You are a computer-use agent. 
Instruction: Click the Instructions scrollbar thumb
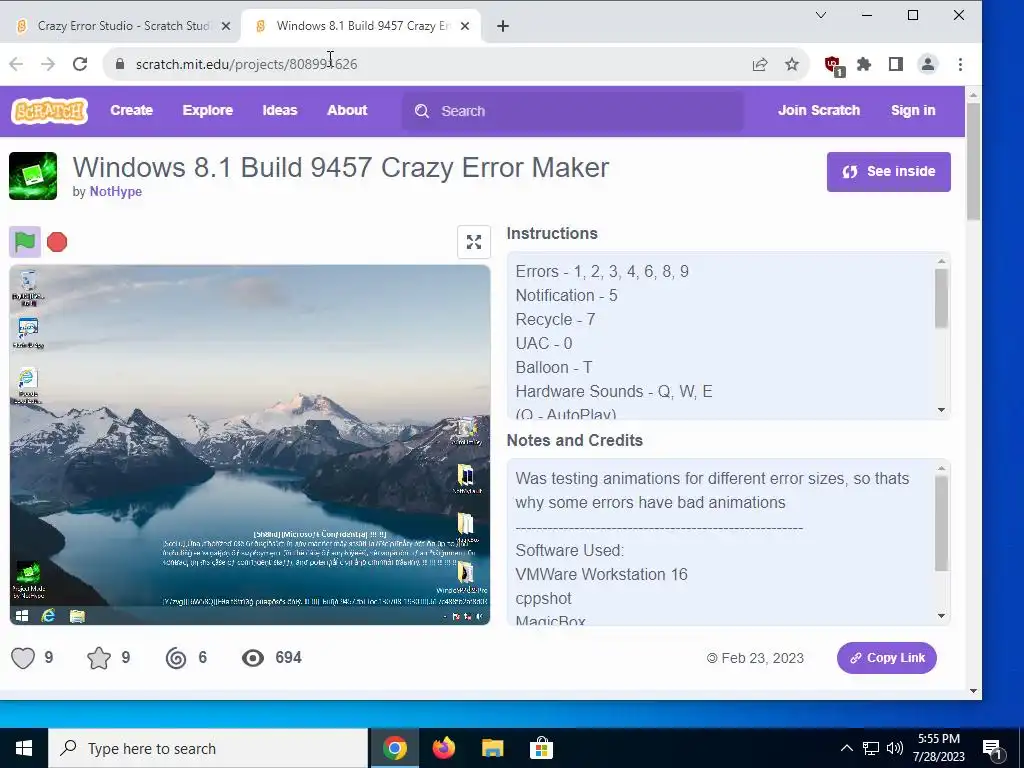pos(941,298)
